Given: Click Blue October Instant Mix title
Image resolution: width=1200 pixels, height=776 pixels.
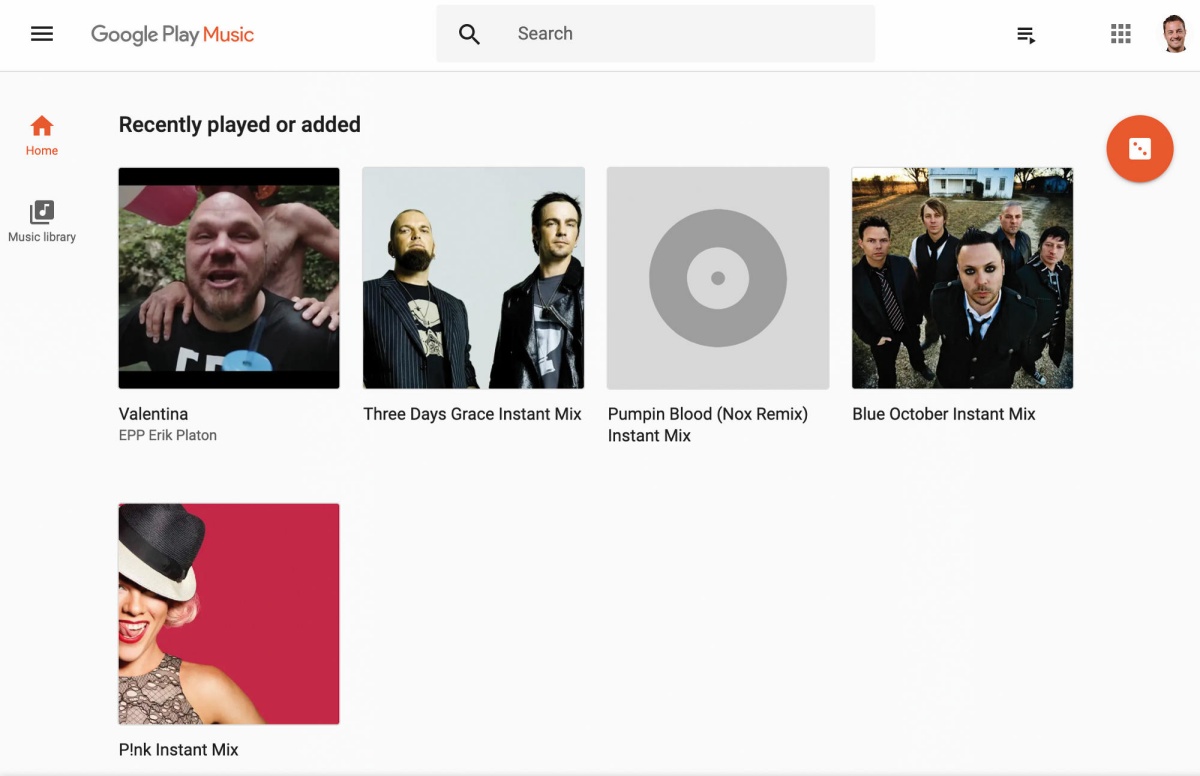Looking at the screenshot, I should [944, 414].
